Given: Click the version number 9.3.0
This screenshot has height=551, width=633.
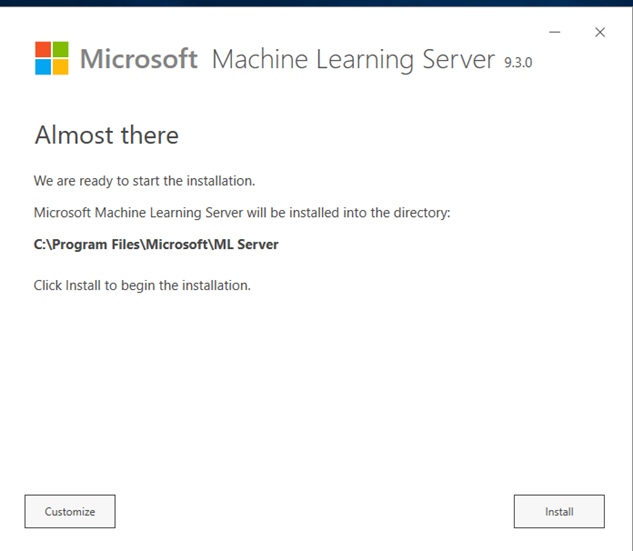Looking at the screenshot, I should click(518, 62).
